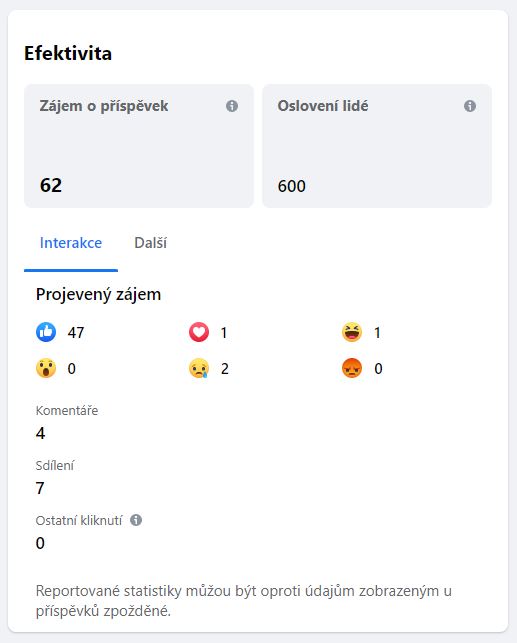This screenshot has height=643, width=517.
Task: Click the Sdílení count of 7
Action: point(40,488)
